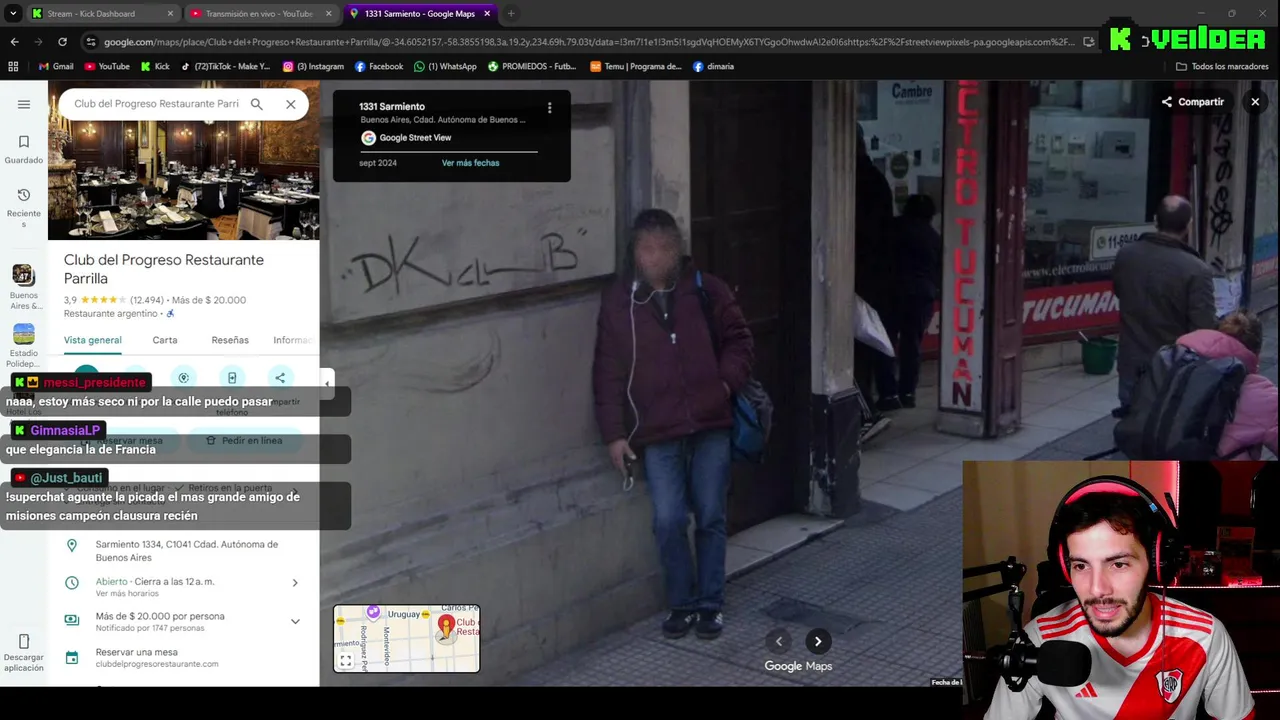Go to next Street View image arrow
This screenshot has width=1280, height=720.
tap(818, 642)
